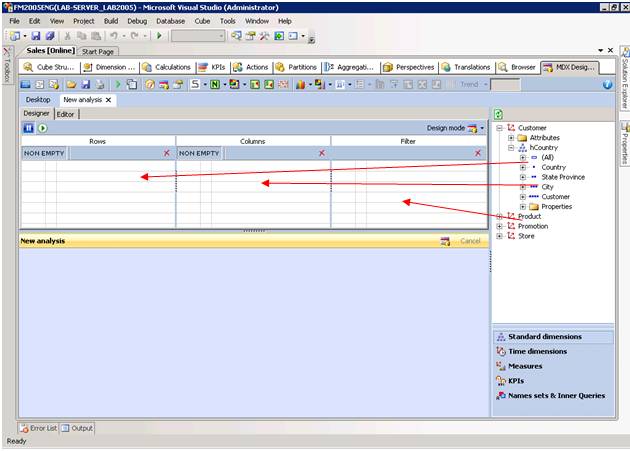Select the Measures section
This screenshot has height=451, width=630.
click(x=553, y=366)
